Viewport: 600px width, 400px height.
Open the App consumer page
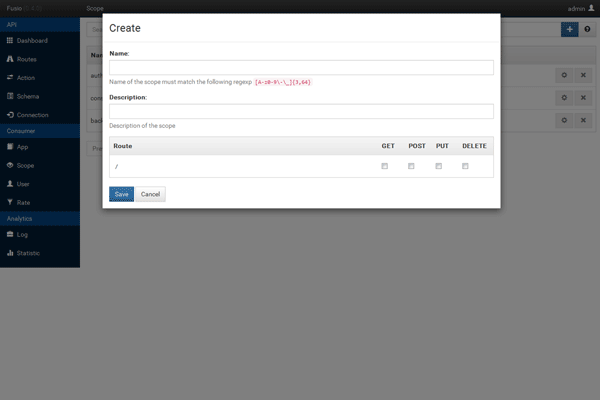click(x=23, y=147)
